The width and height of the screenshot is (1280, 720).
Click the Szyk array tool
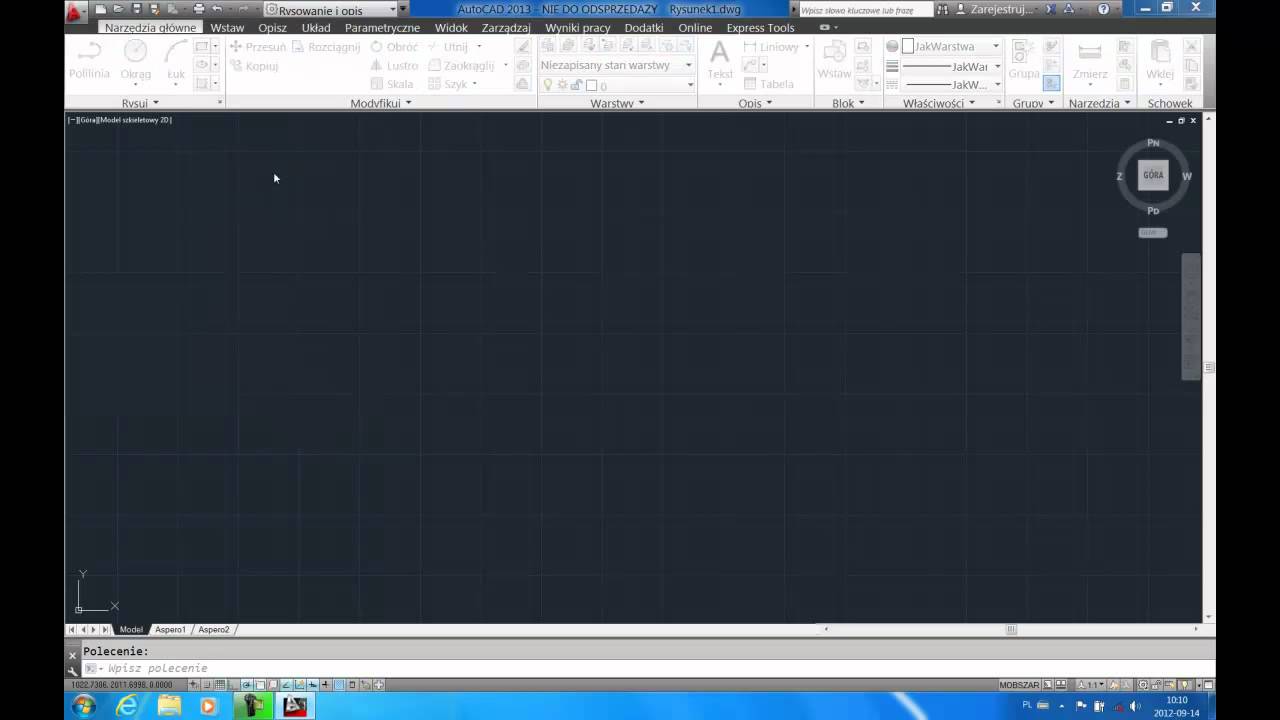[x=448, y=84]
